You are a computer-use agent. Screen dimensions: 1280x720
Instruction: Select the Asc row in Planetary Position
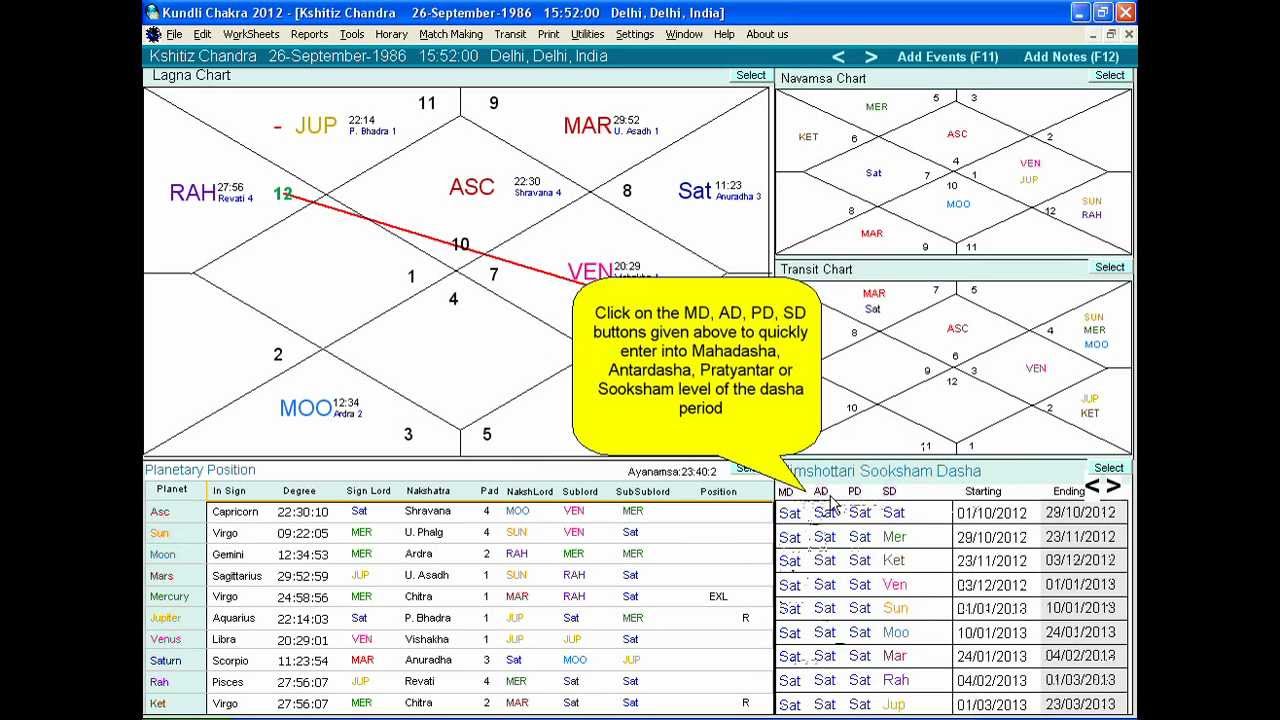coord(460,511)
